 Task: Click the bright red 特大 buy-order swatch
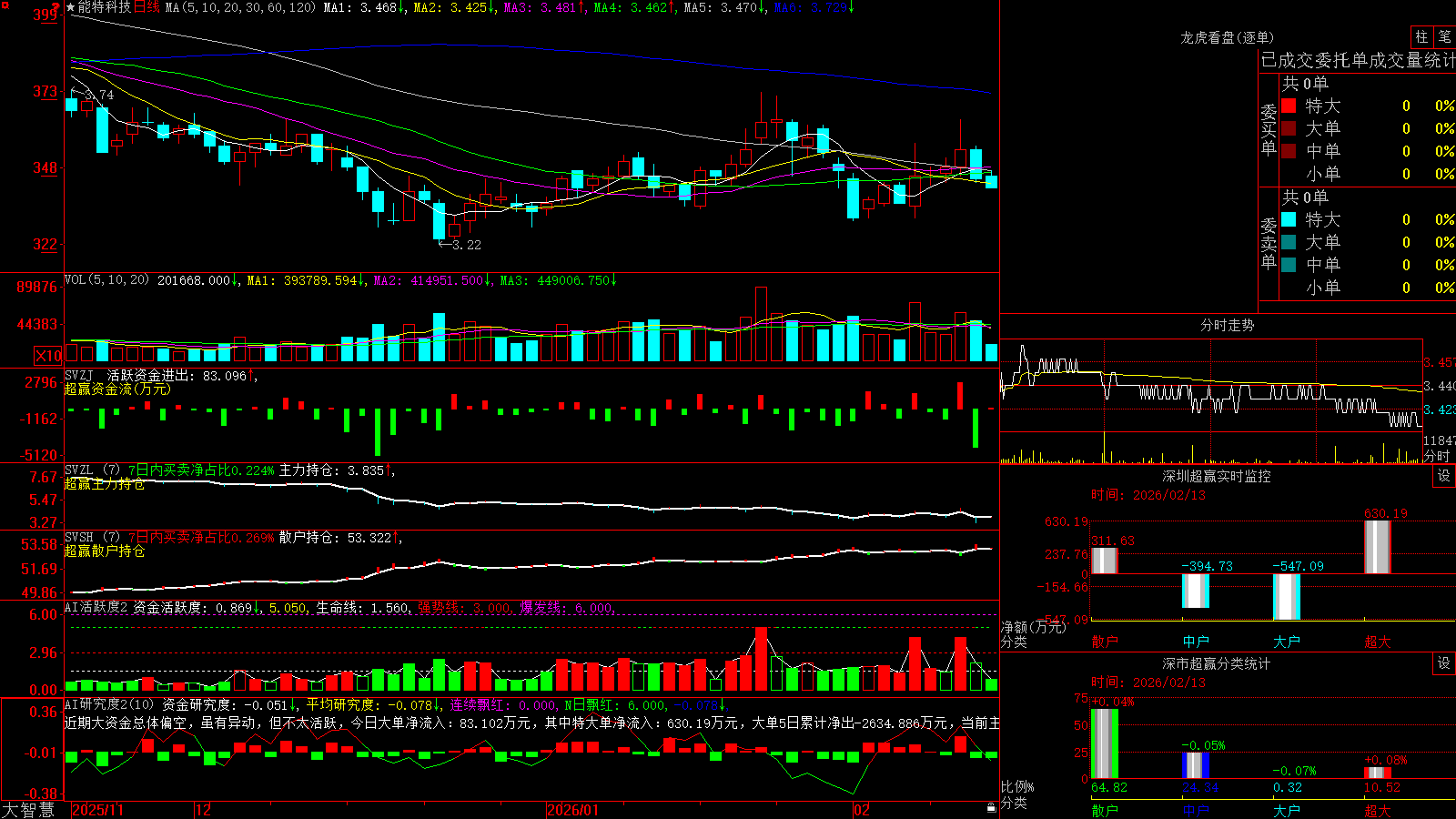point(1289,106)
